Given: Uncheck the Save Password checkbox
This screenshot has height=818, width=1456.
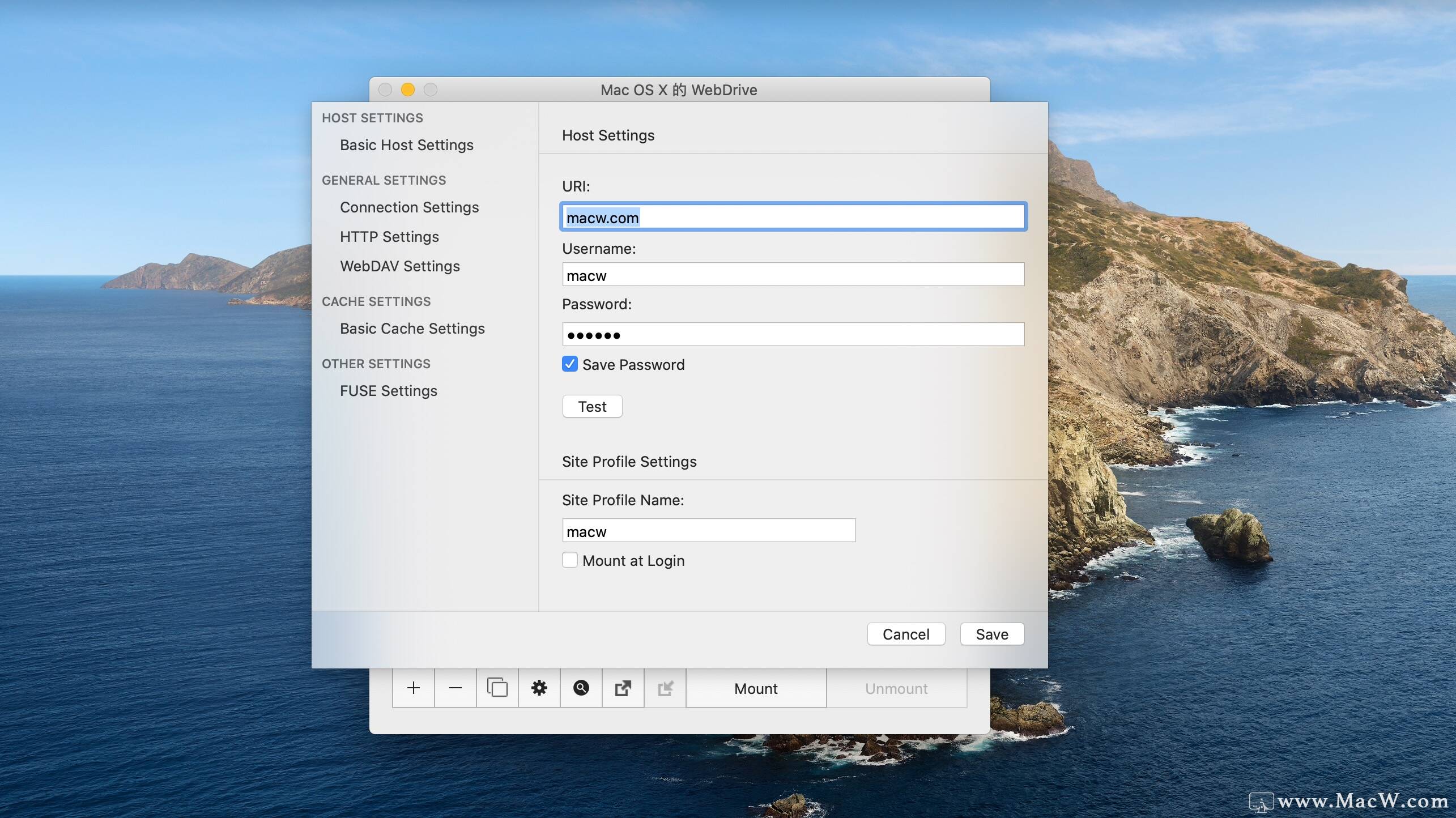Looking at the screenshot, I should (x=570, y=364).
